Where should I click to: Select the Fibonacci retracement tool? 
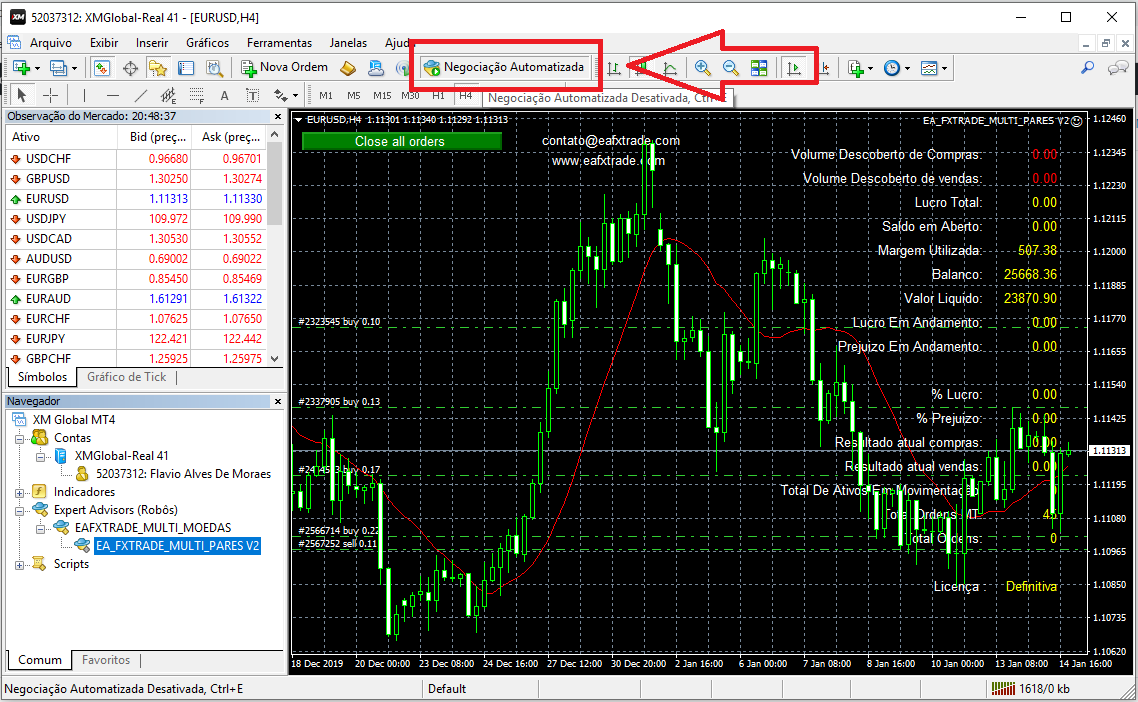195,94
